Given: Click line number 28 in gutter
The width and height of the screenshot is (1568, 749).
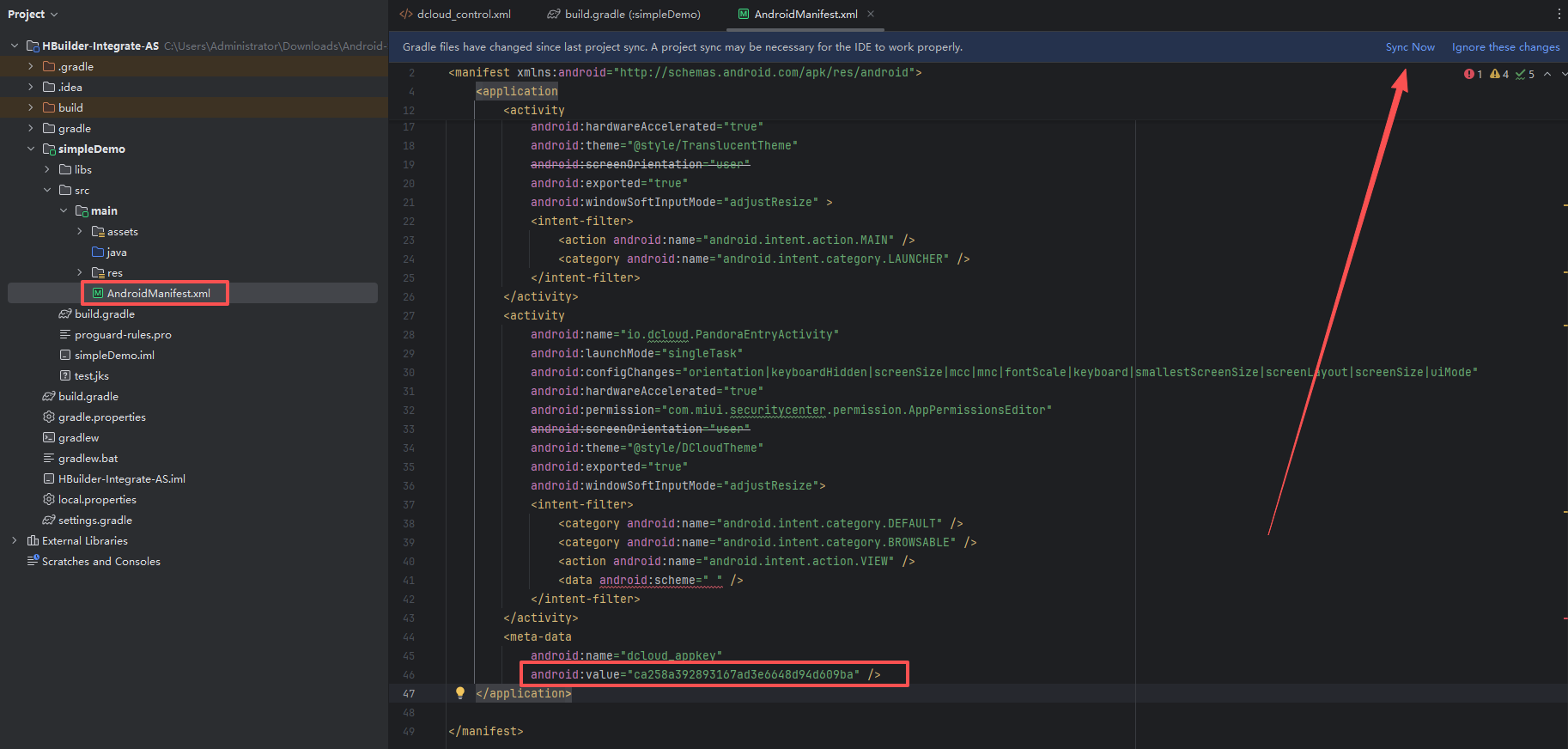Looking at the screenshot, I should (x=409, y=334).
